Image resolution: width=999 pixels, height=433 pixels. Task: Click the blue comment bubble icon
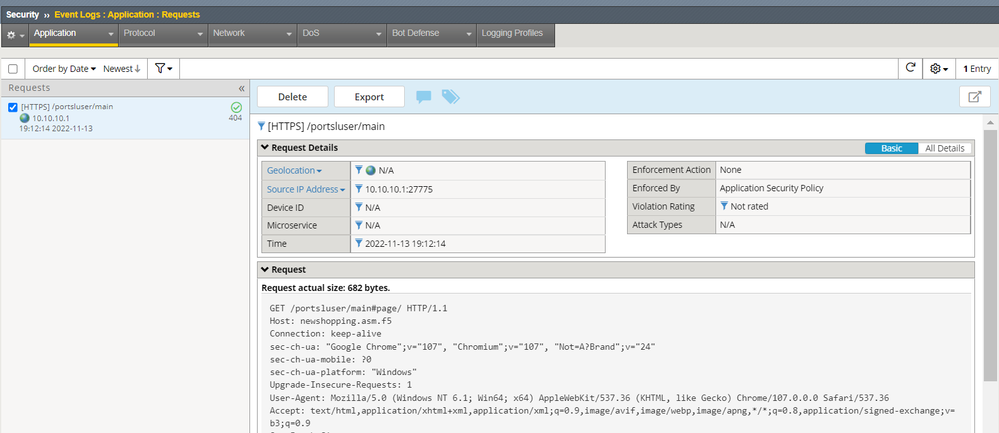tap(424, 97)
